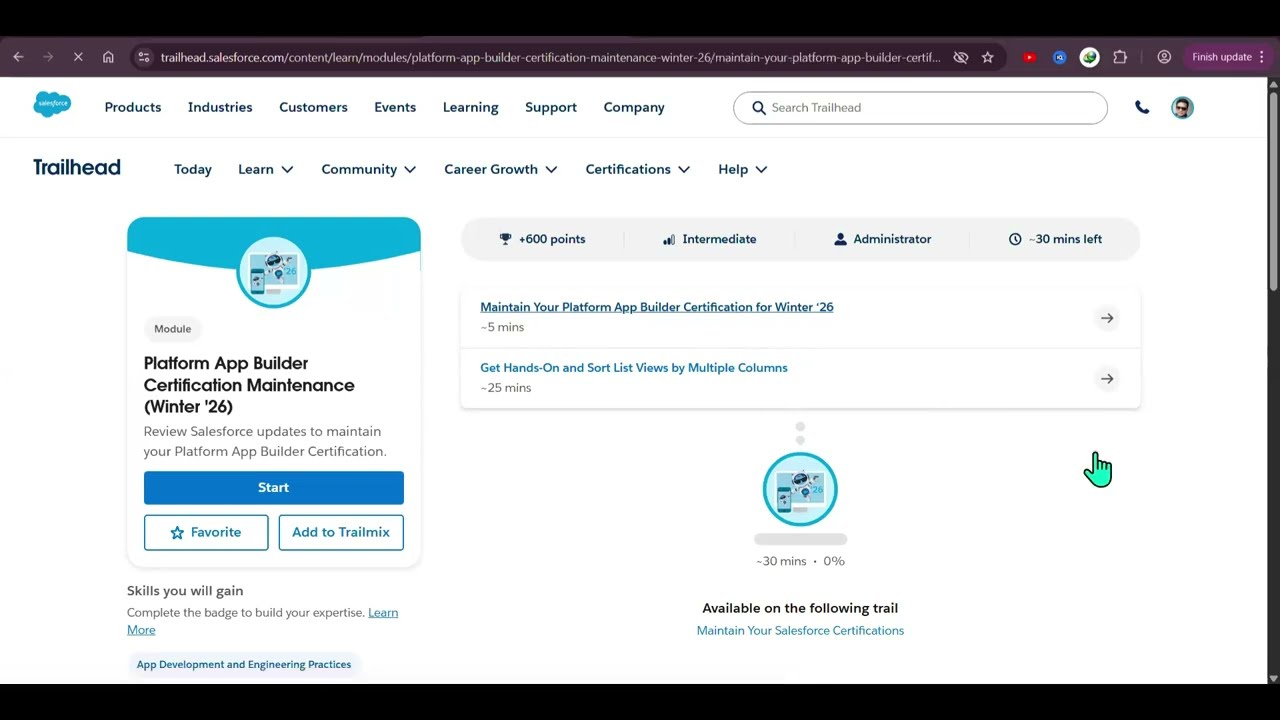Image resolution: width=1280 pixels, height=720 pixels.
Task: Open the Industries menu
Action: click(220, 107)
